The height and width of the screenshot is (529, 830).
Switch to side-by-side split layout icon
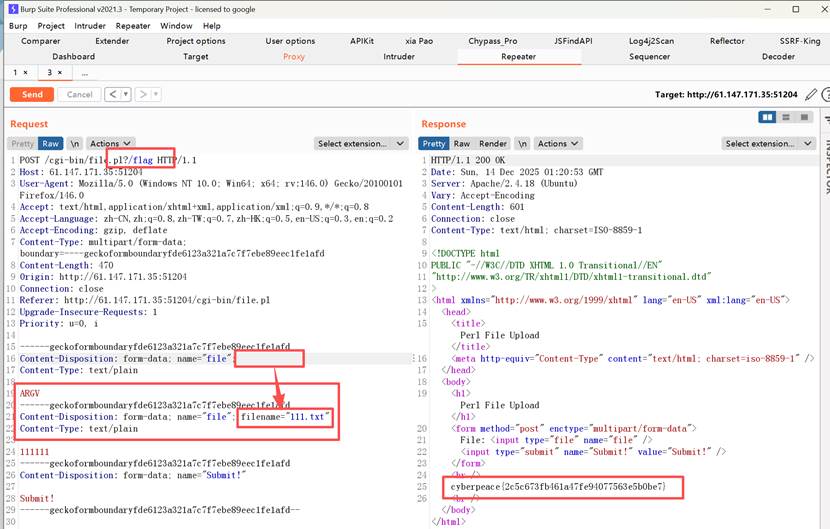[x=767, y=117]
